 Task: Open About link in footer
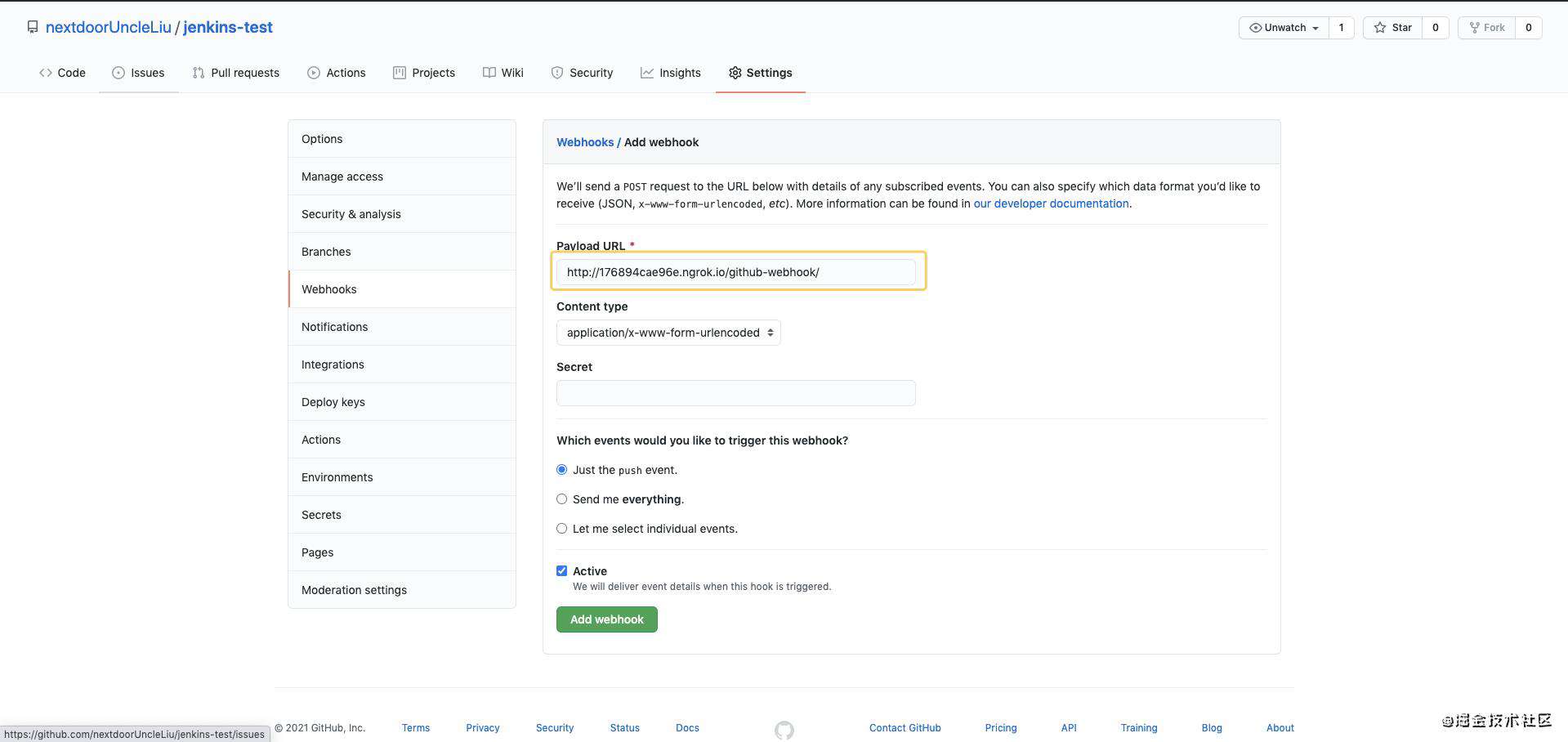click(1280, 728)
